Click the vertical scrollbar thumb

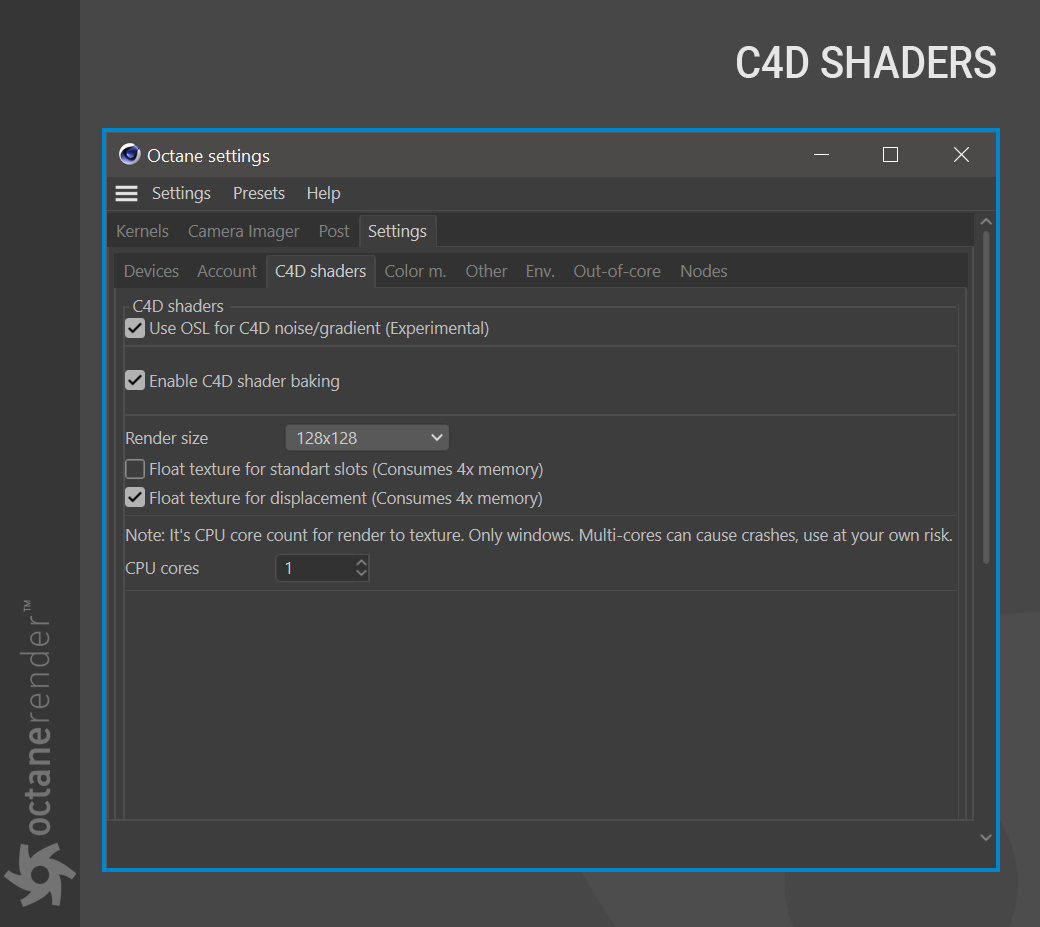(986, 397)
